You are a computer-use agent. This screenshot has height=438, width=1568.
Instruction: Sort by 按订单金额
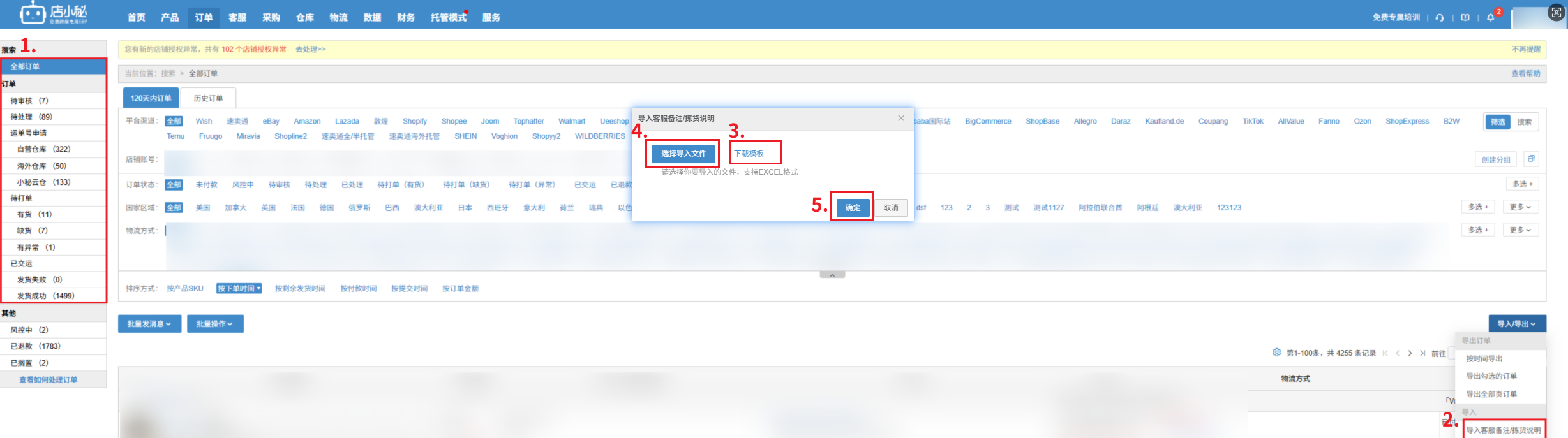[x=460, y=289]
